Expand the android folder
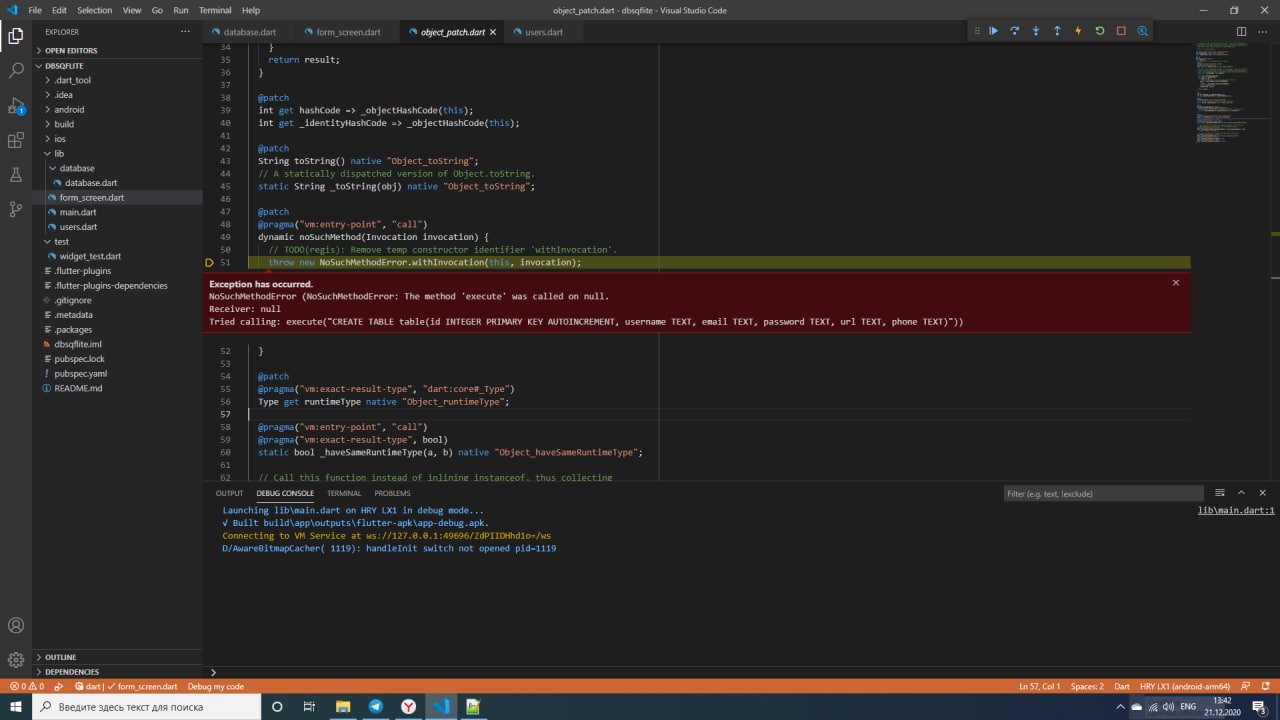This screenshot has width=1280, height=720. pyautogui.click(x=69, y=110)
